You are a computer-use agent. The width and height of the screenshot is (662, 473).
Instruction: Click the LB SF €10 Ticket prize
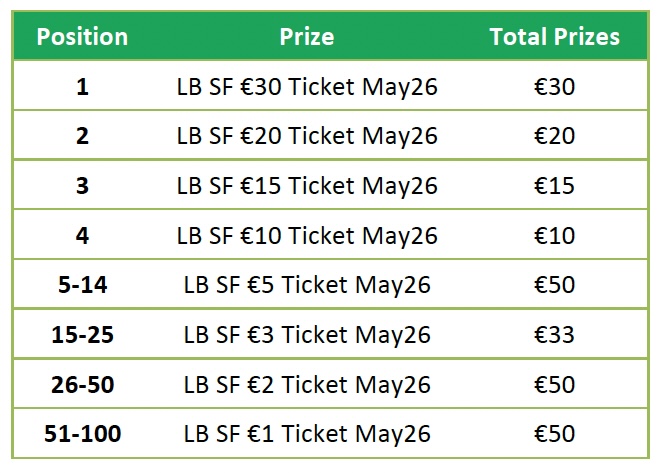click(307, 236)
